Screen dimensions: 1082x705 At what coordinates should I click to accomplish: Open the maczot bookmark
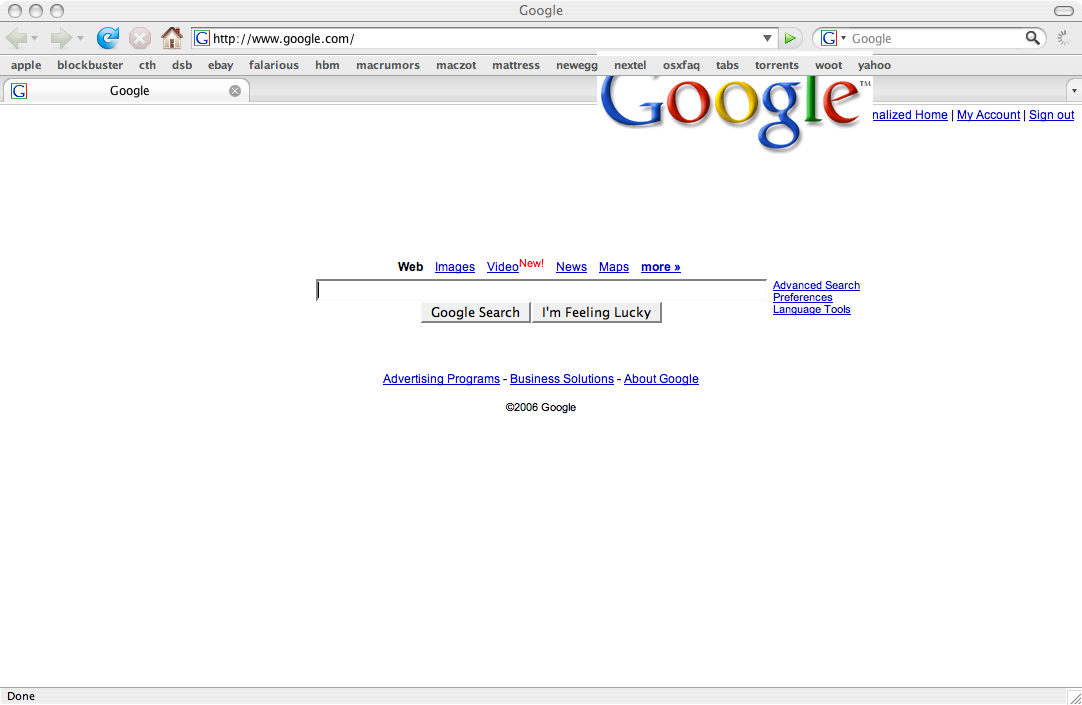(x=456, y=65)
